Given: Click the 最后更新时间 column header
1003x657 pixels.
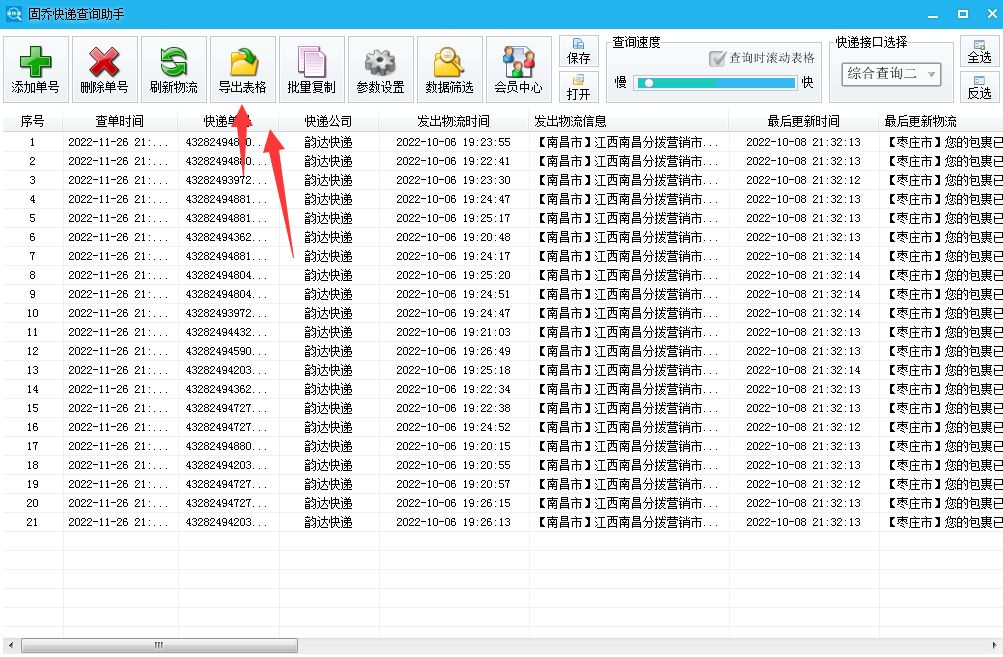Looking at the screenshot, I should click(806, 122).
